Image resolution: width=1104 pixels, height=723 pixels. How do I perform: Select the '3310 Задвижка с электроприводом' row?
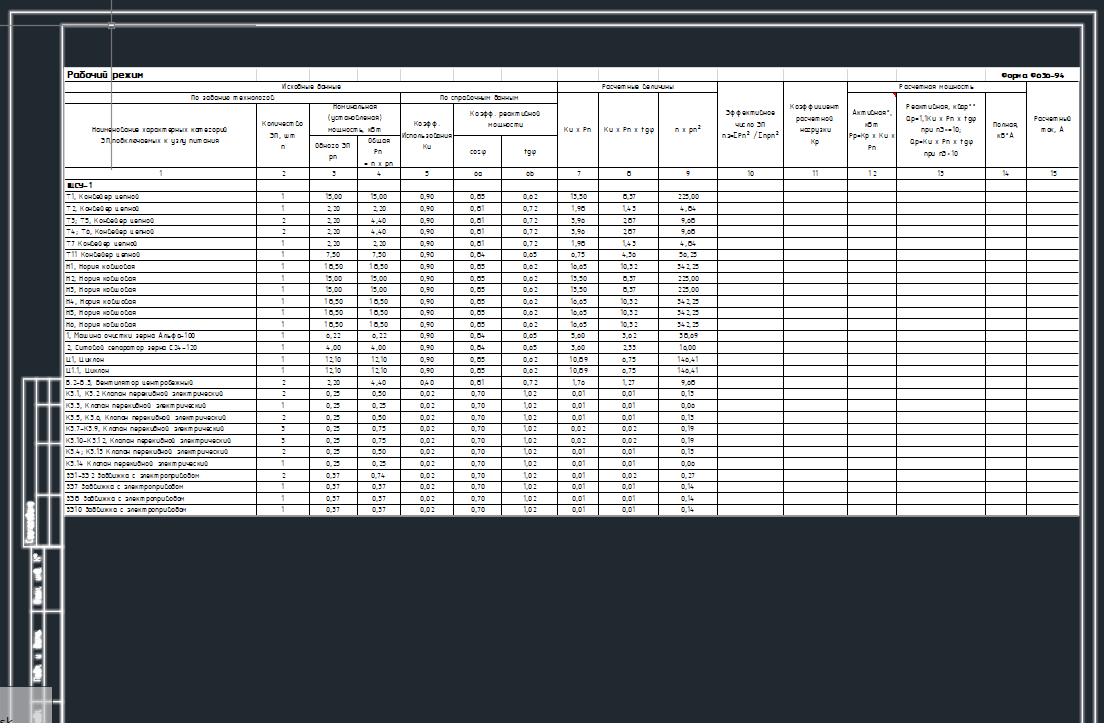tap(126, 510)
